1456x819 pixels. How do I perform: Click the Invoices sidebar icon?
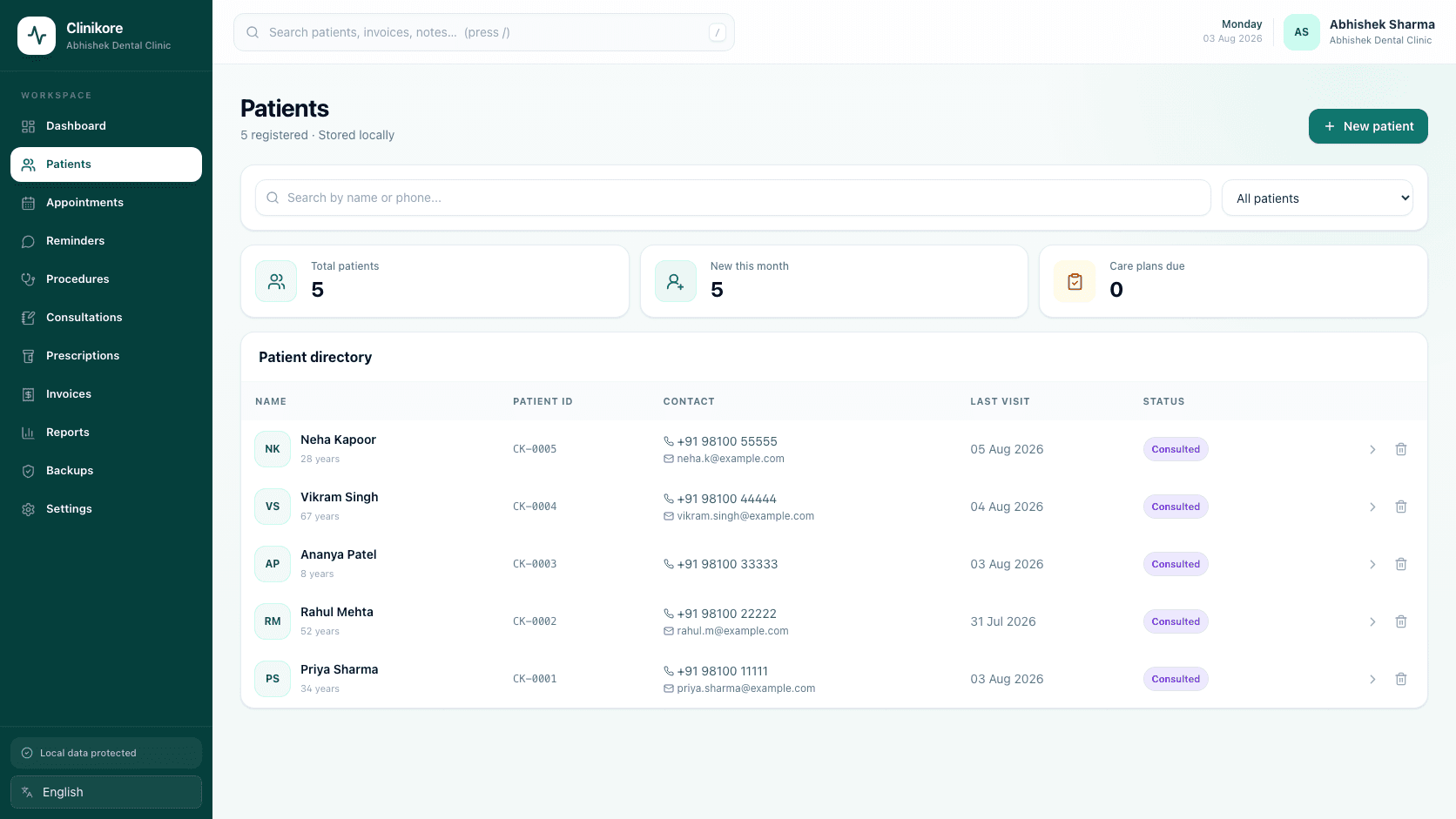coord(28,394)
